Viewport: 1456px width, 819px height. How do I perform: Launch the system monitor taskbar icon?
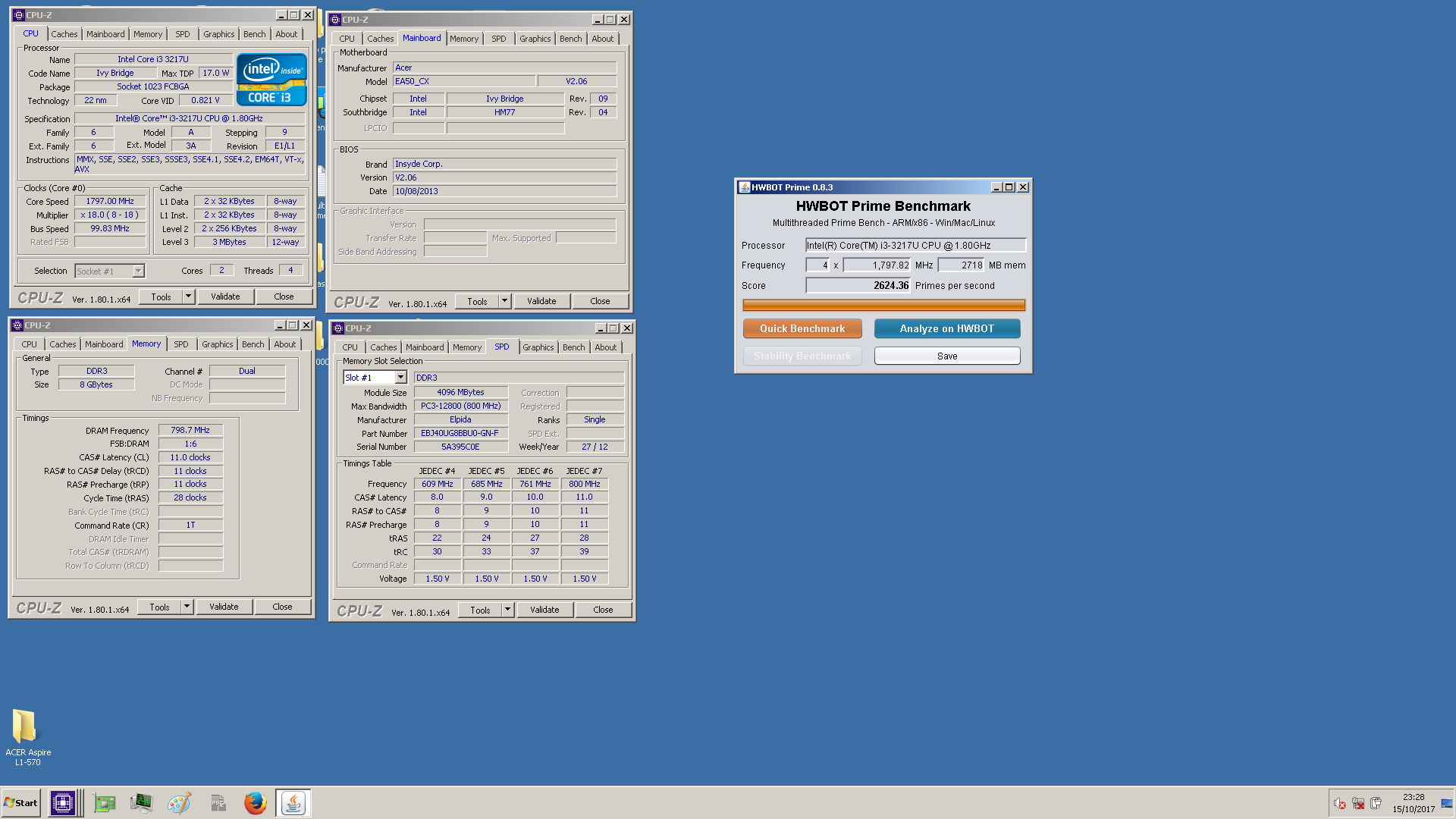point(141,803)
